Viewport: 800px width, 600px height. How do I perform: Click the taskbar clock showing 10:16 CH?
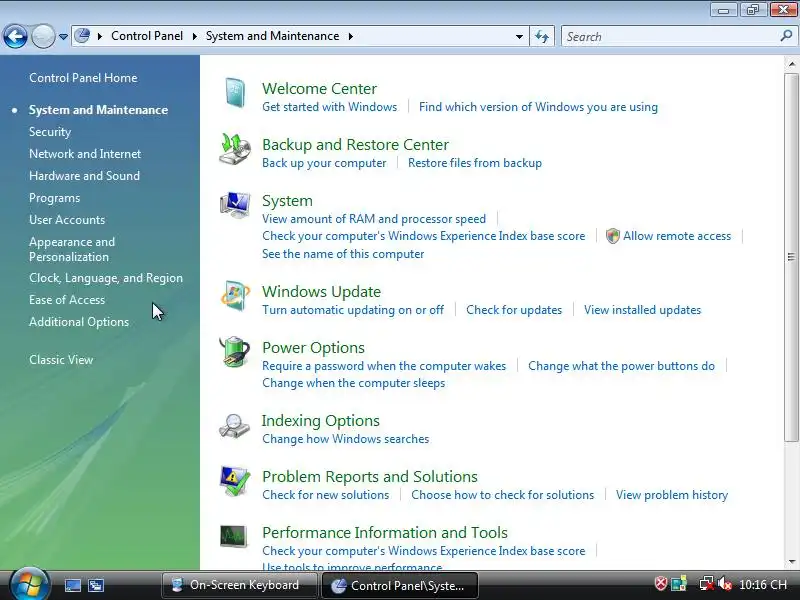click(x=763, y=585)
